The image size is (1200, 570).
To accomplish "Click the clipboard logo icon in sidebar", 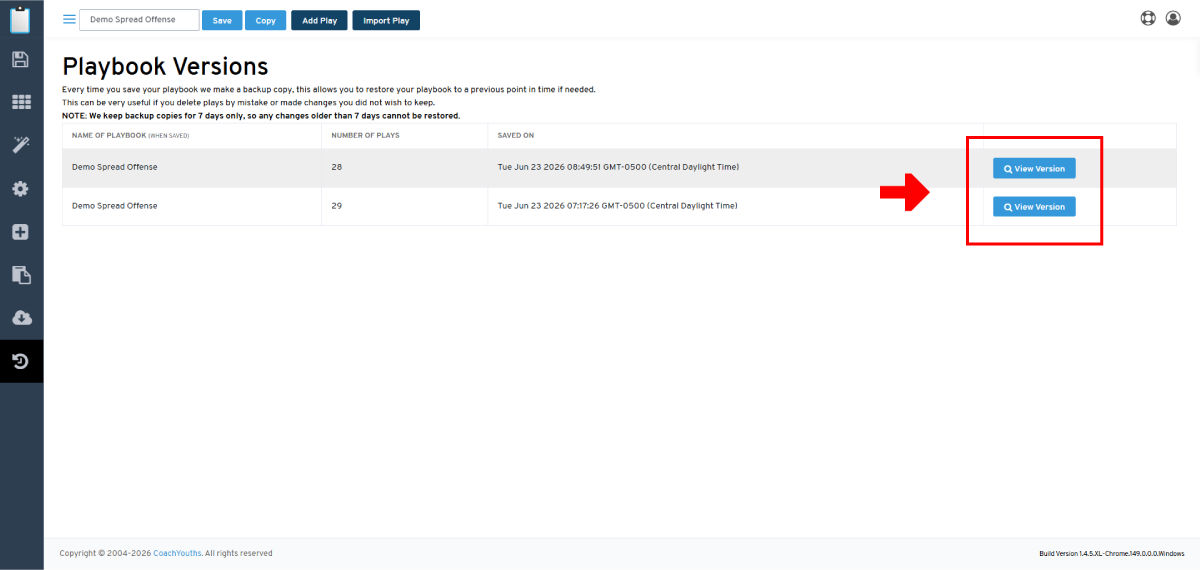I will click(x=21, y=19).
